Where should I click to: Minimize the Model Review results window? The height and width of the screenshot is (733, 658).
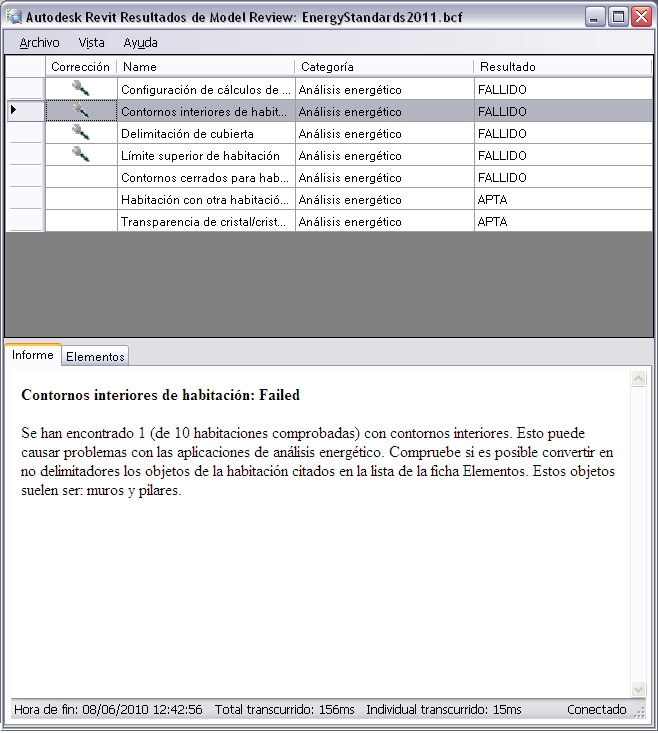[594, 17]
